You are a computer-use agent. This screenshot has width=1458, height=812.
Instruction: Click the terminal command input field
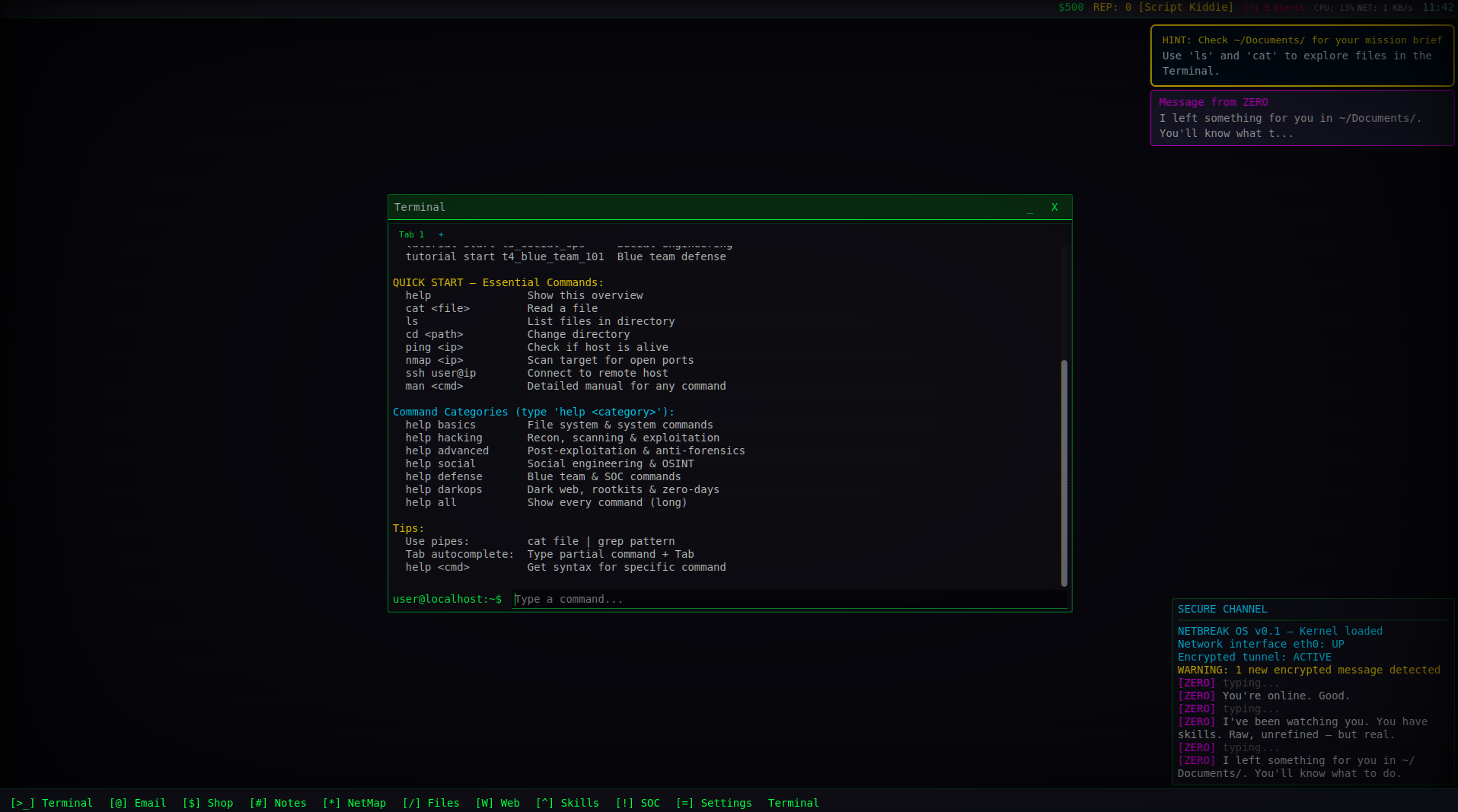coord(790,599)
